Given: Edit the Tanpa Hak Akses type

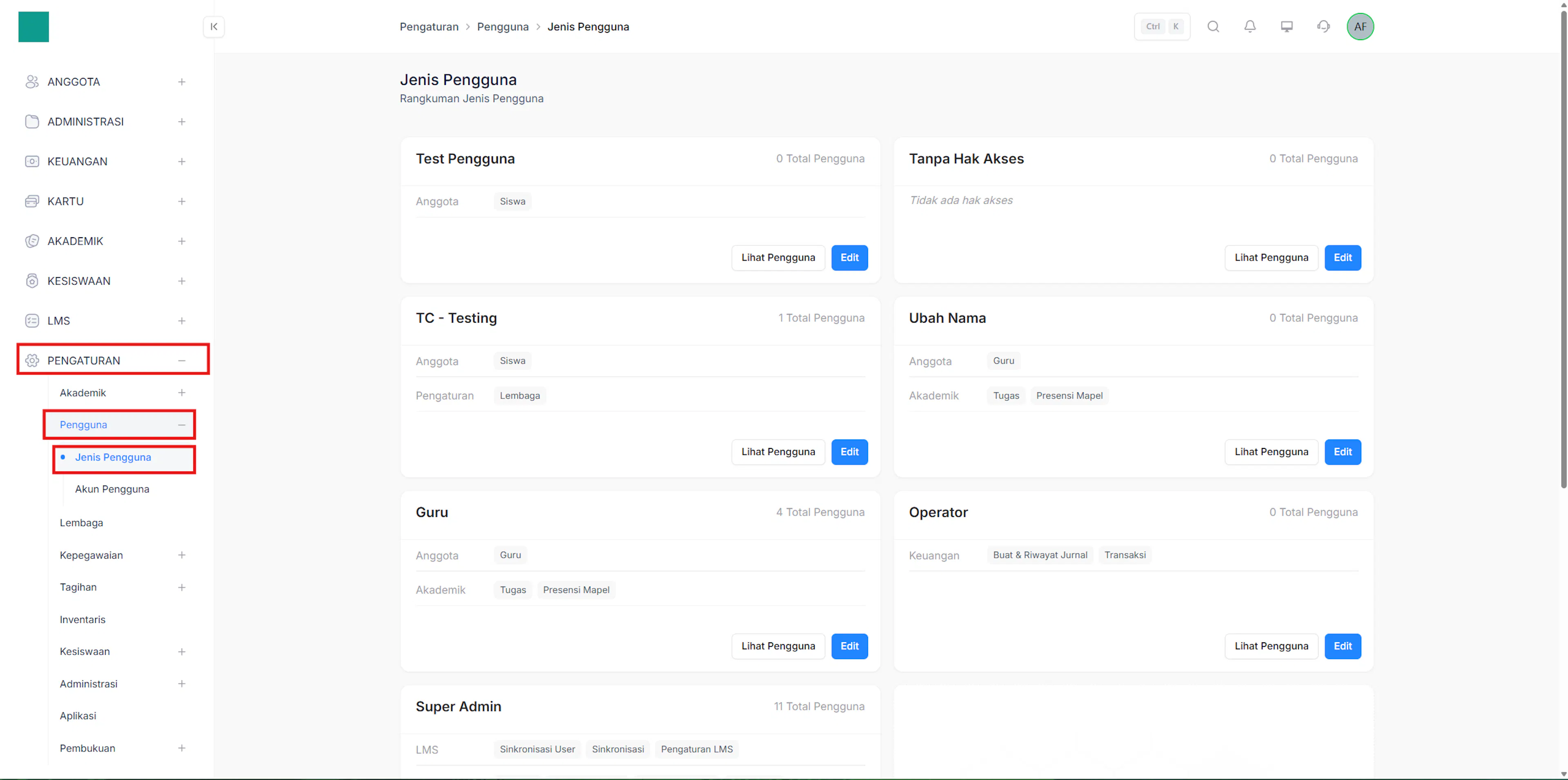Looking at the screenshot, I should click(1343, 258).
